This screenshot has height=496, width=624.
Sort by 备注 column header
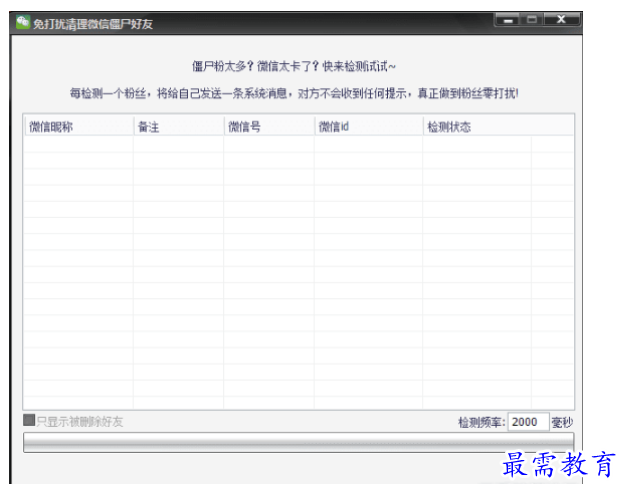tap(179, 127)
